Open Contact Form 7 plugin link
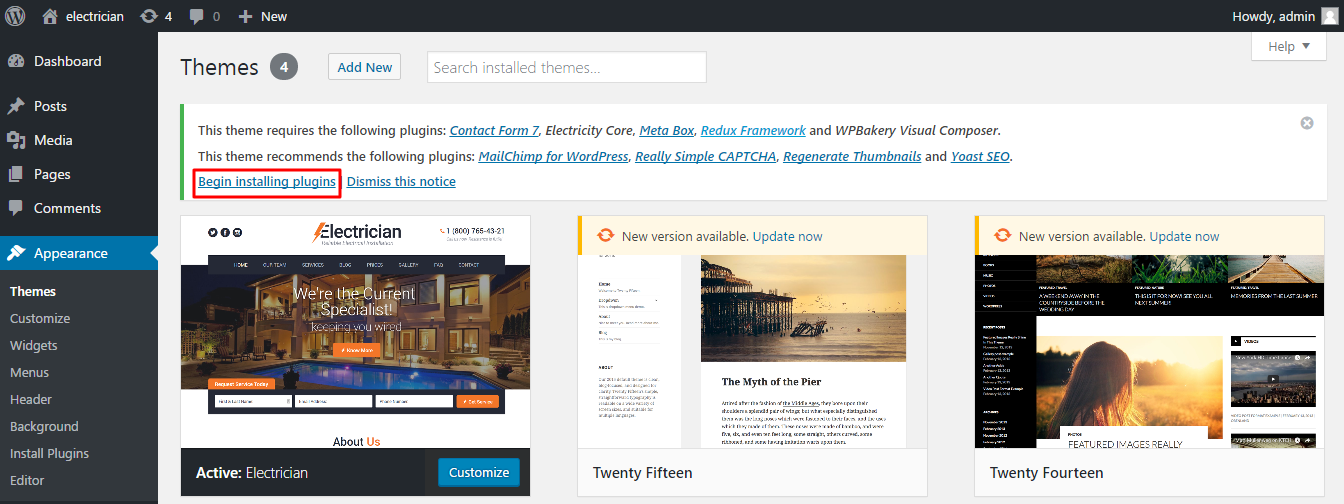This screenshot has height=504, width=1344. [495, 130]
